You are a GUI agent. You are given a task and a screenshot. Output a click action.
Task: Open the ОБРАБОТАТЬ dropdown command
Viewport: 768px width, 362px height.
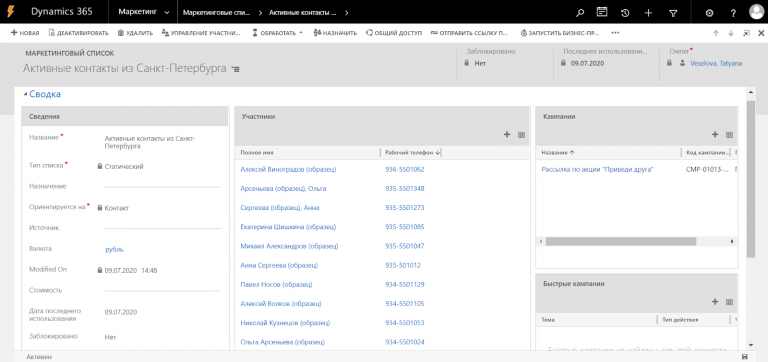click(x=277, y=33)
